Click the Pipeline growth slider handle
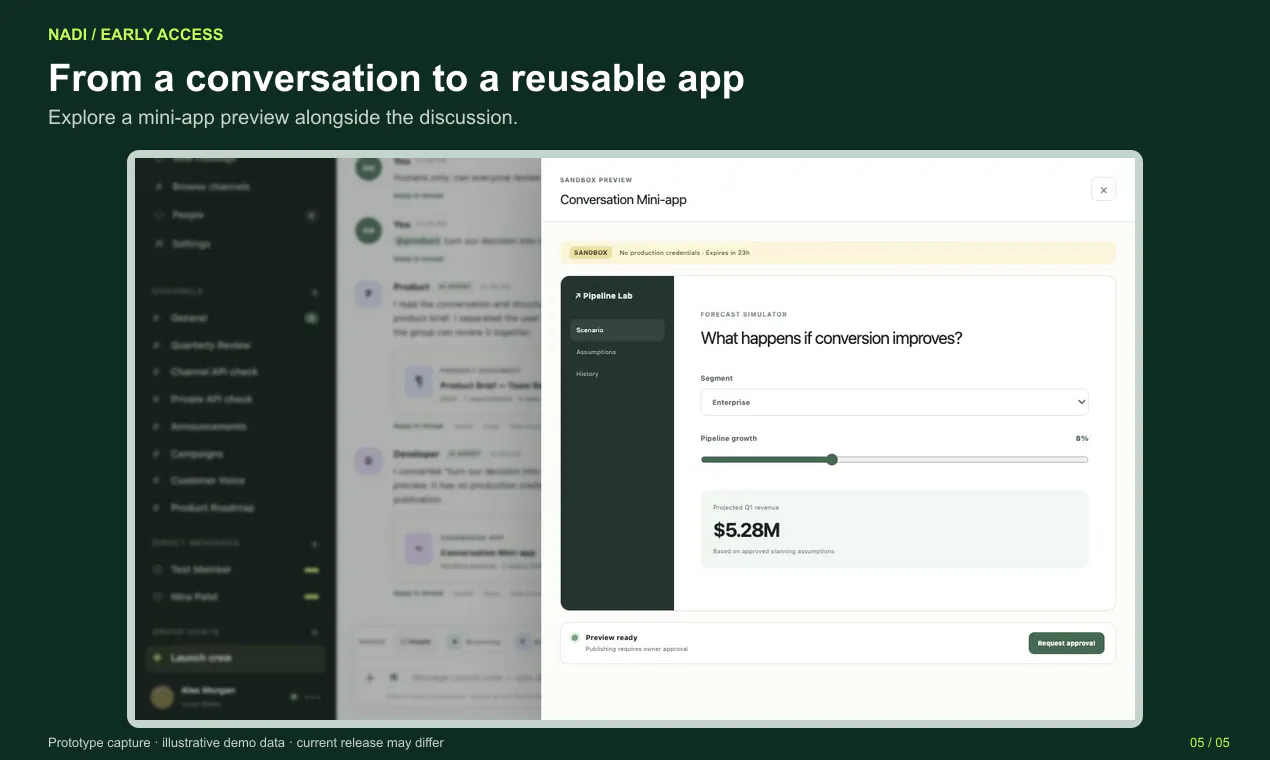The image size is (1270, 760). pos(831,460)
